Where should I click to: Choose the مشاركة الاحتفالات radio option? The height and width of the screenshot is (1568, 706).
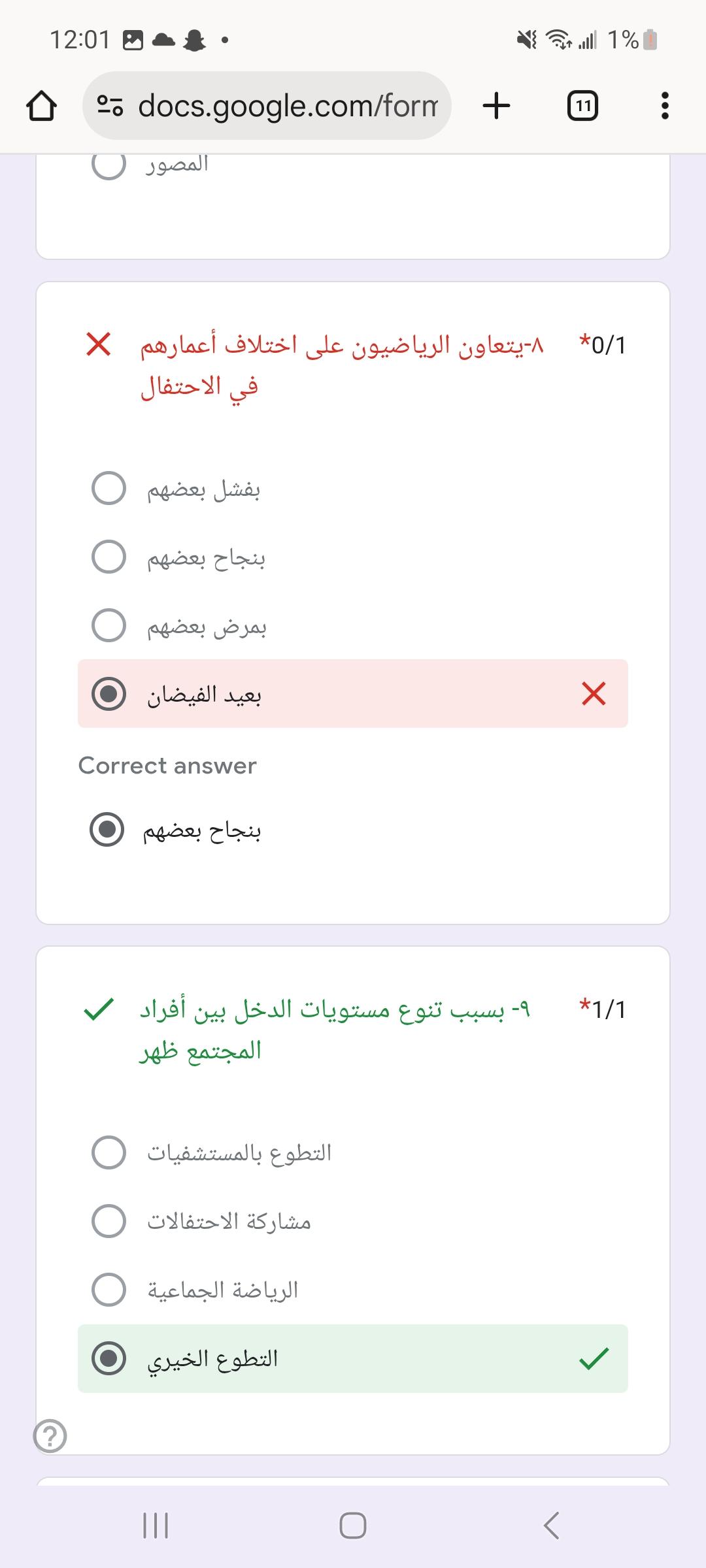pos(109,1221)
